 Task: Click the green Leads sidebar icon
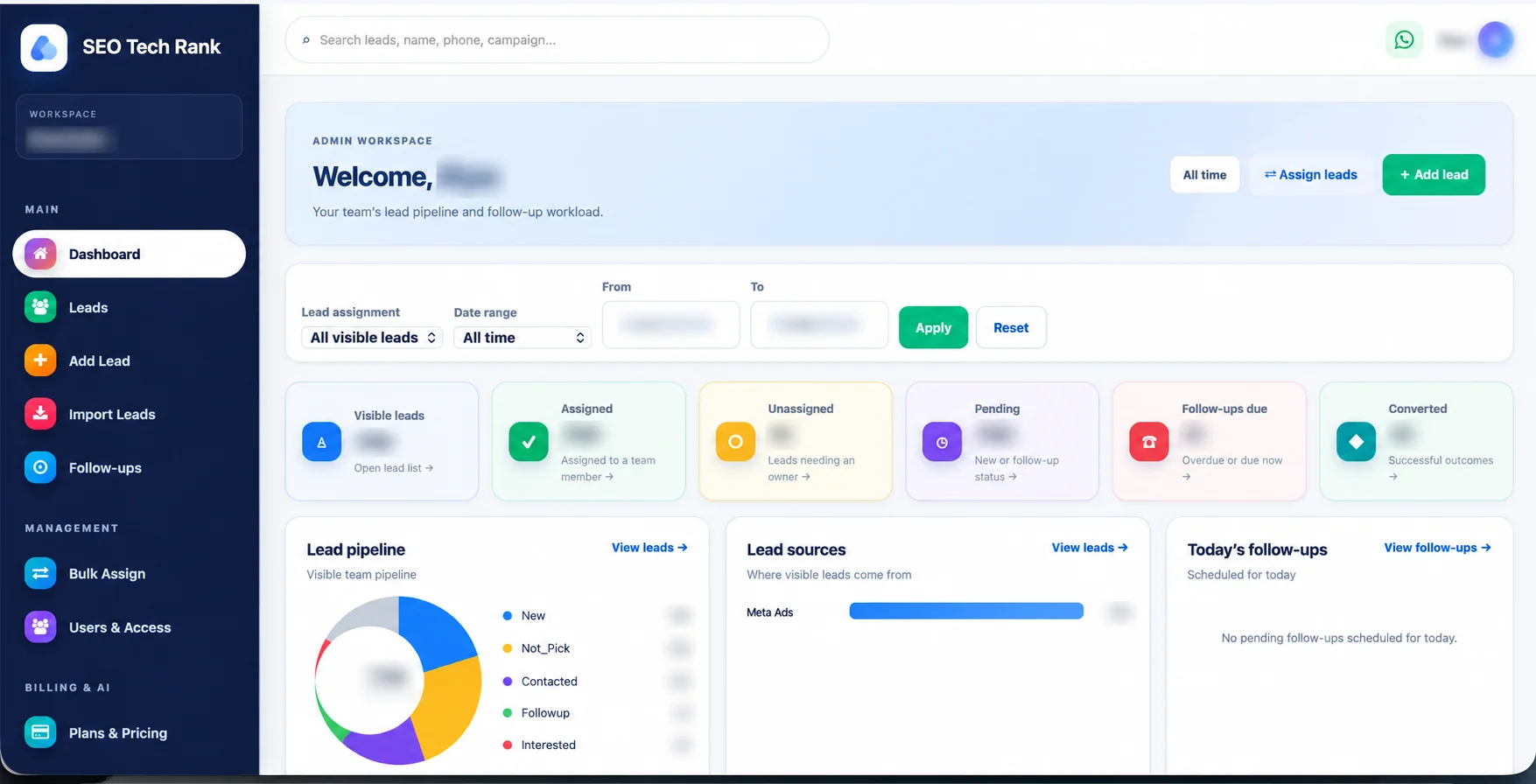[40, 307]
